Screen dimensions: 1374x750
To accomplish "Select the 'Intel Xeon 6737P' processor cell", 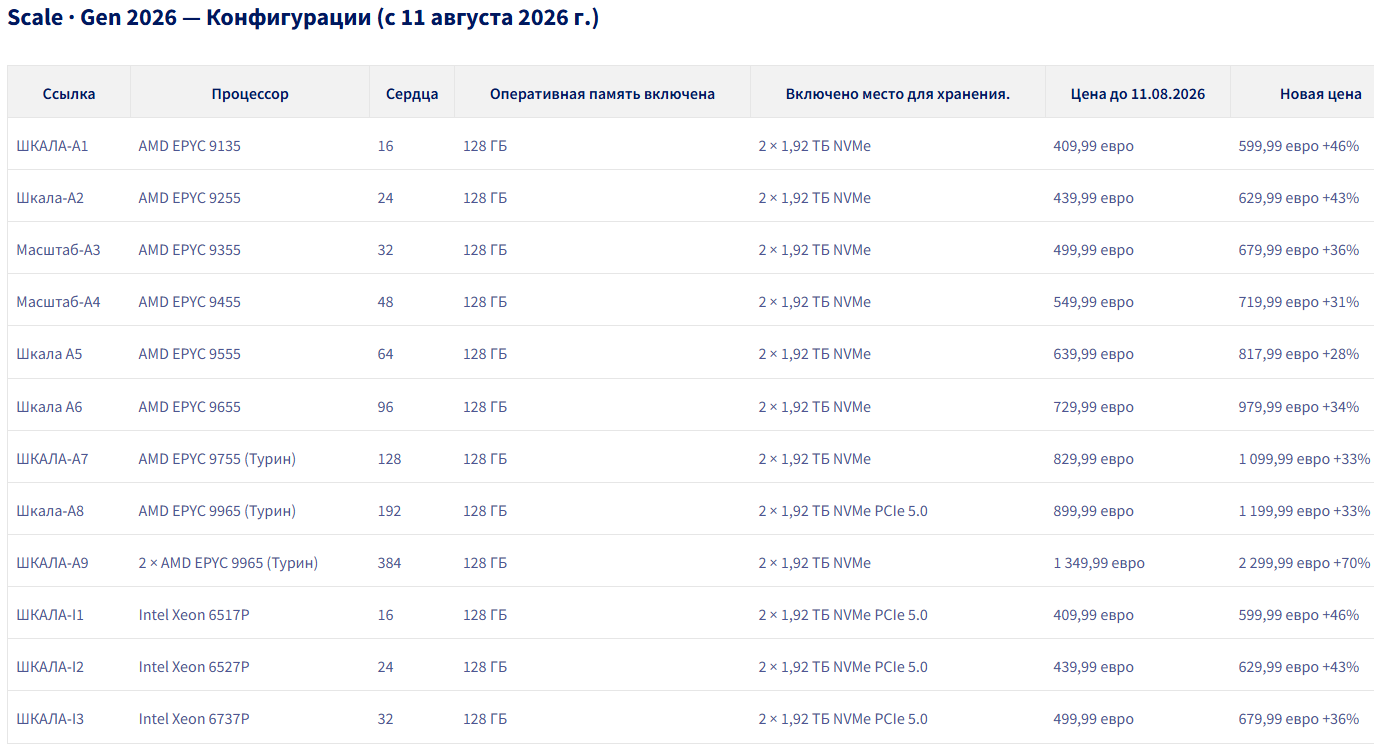I will (194, 719).
